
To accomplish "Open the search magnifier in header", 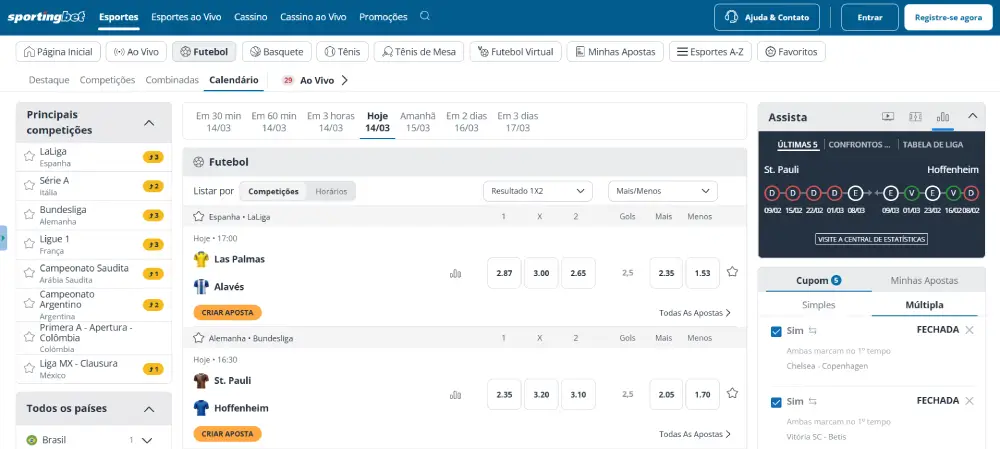I will click(x=425, y=17).
